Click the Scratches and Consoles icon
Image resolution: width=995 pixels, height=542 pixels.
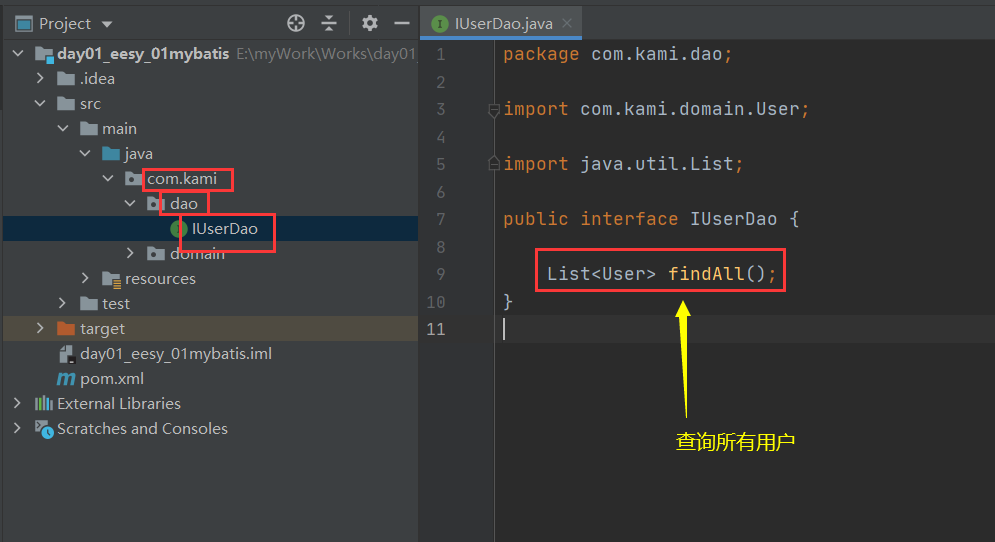click(44, 429)
